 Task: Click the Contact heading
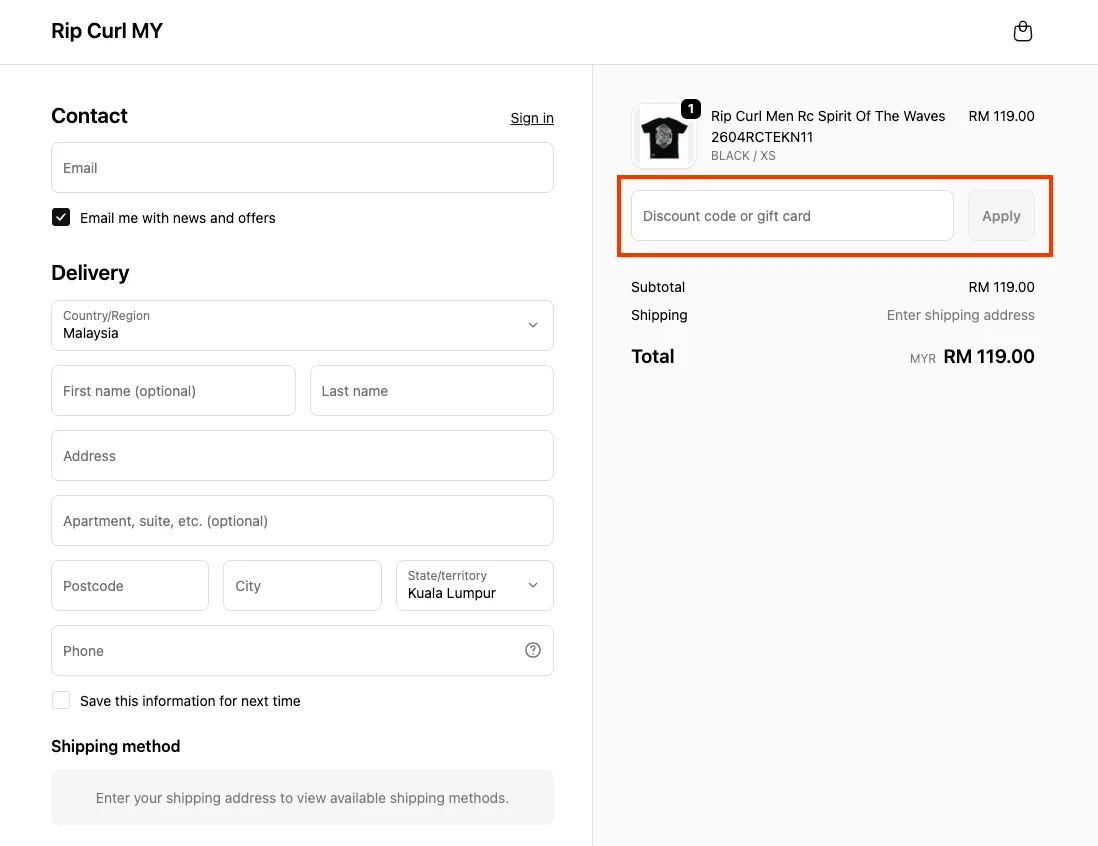(x=90, y=116)
